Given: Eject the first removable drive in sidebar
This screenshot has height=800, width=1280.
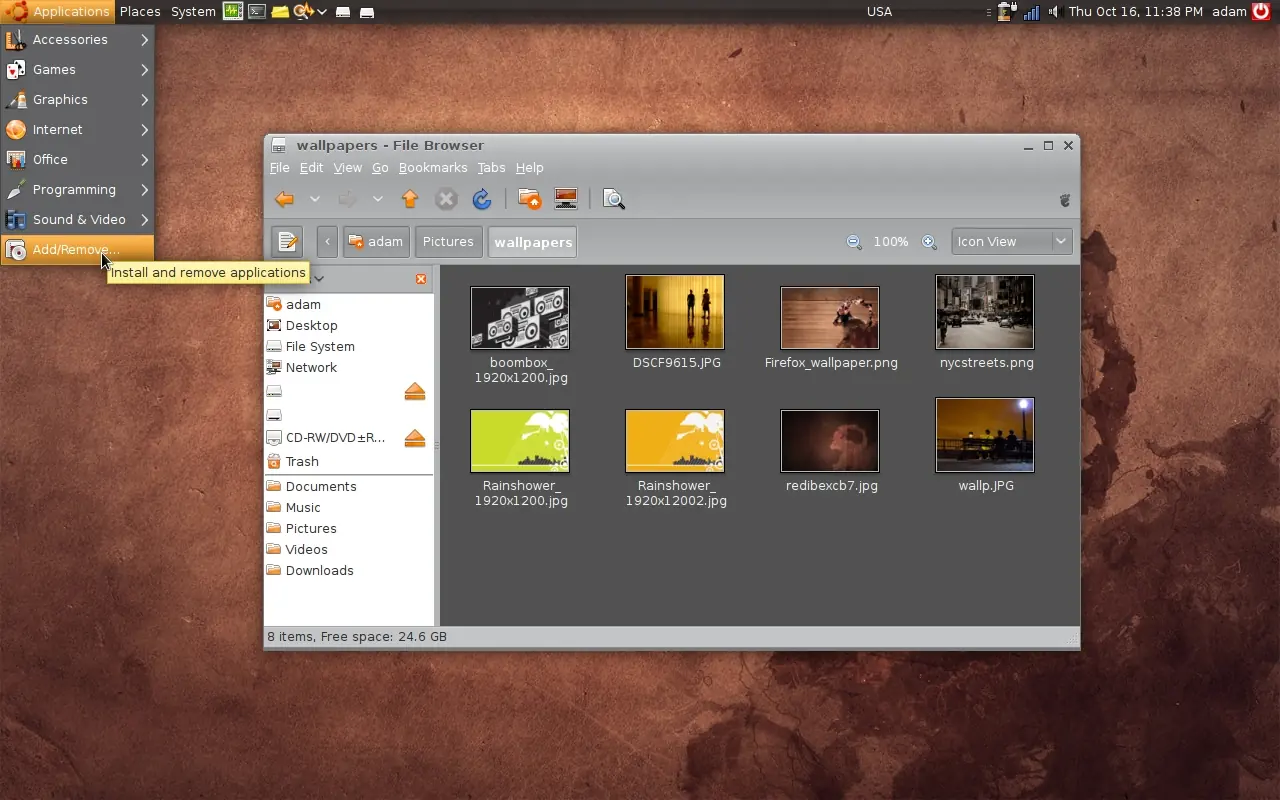Looking at the screenshot, I should 415,391.
